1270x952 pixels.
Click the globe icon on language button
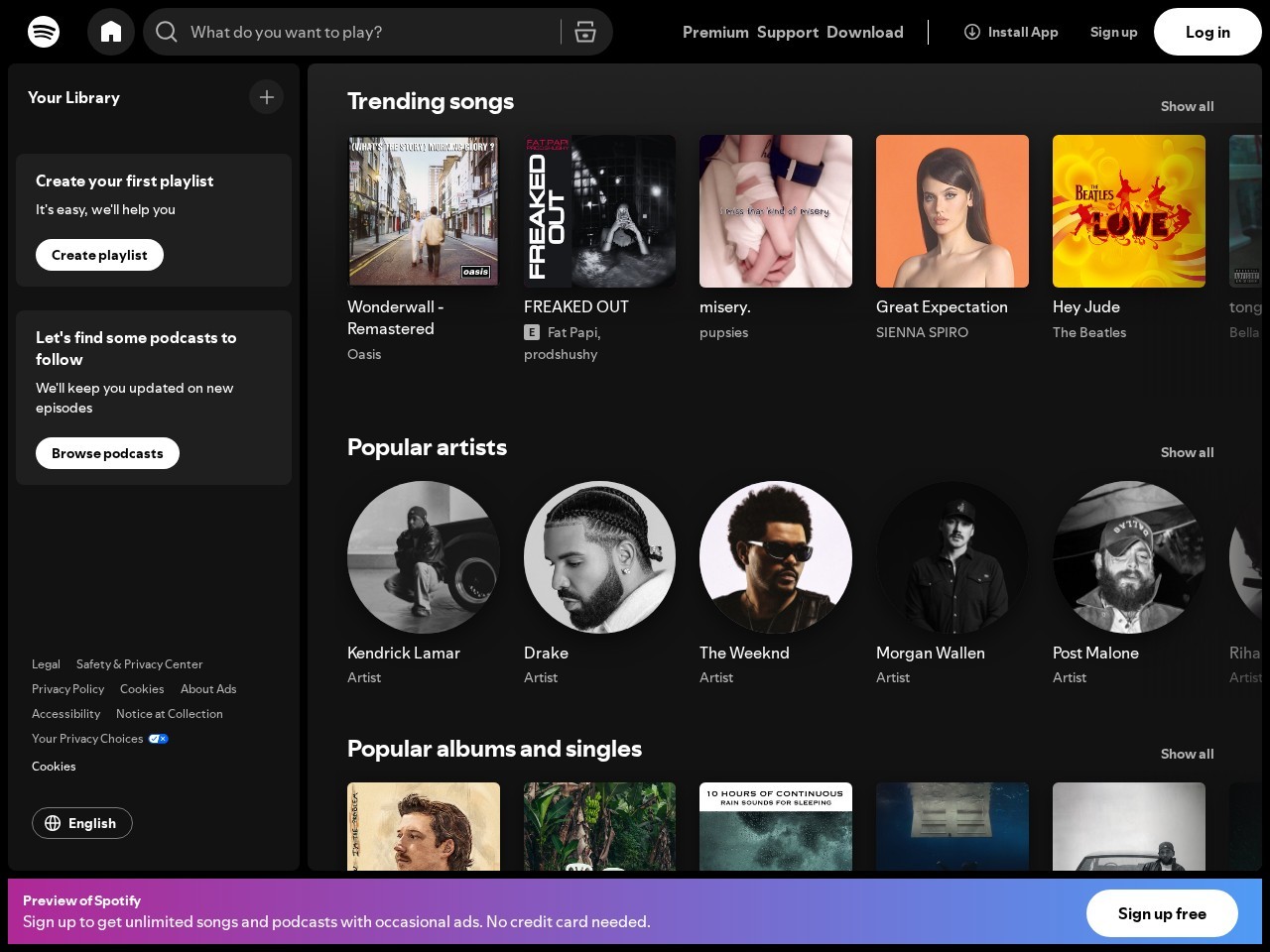coord(53,823)
